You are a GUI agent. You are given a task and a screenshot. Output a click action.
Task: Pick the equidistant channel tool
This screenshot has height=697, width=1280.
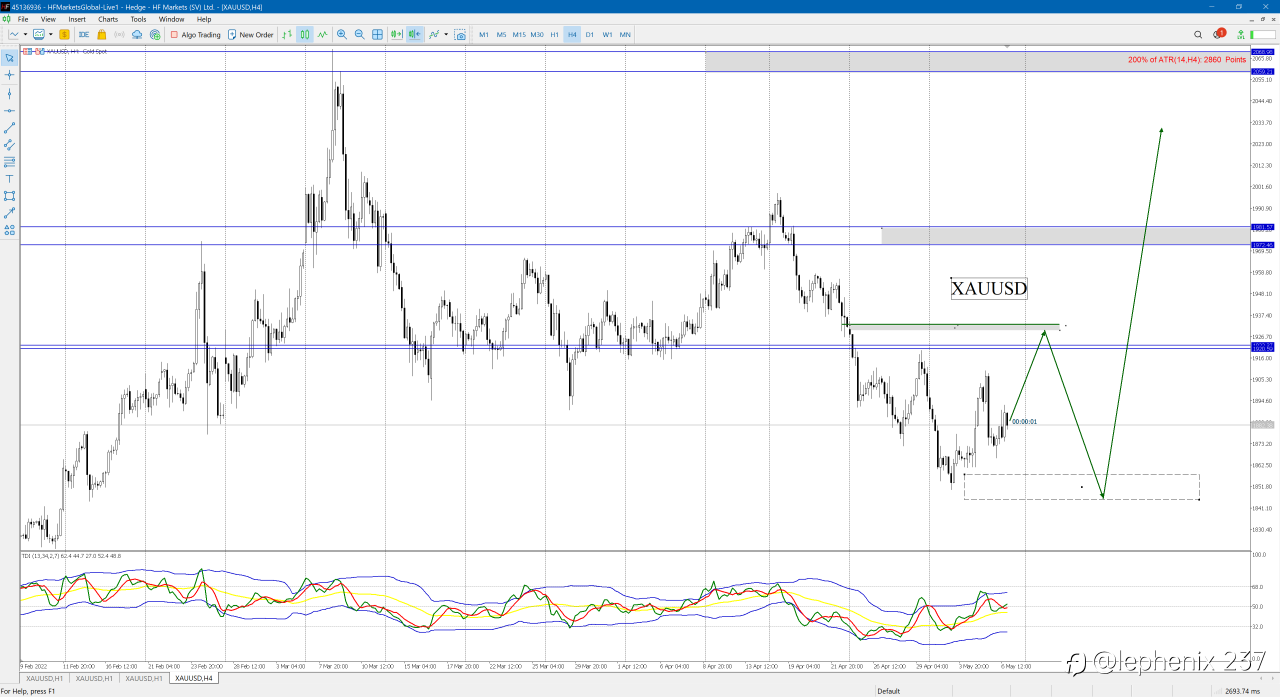click(9, 145)
